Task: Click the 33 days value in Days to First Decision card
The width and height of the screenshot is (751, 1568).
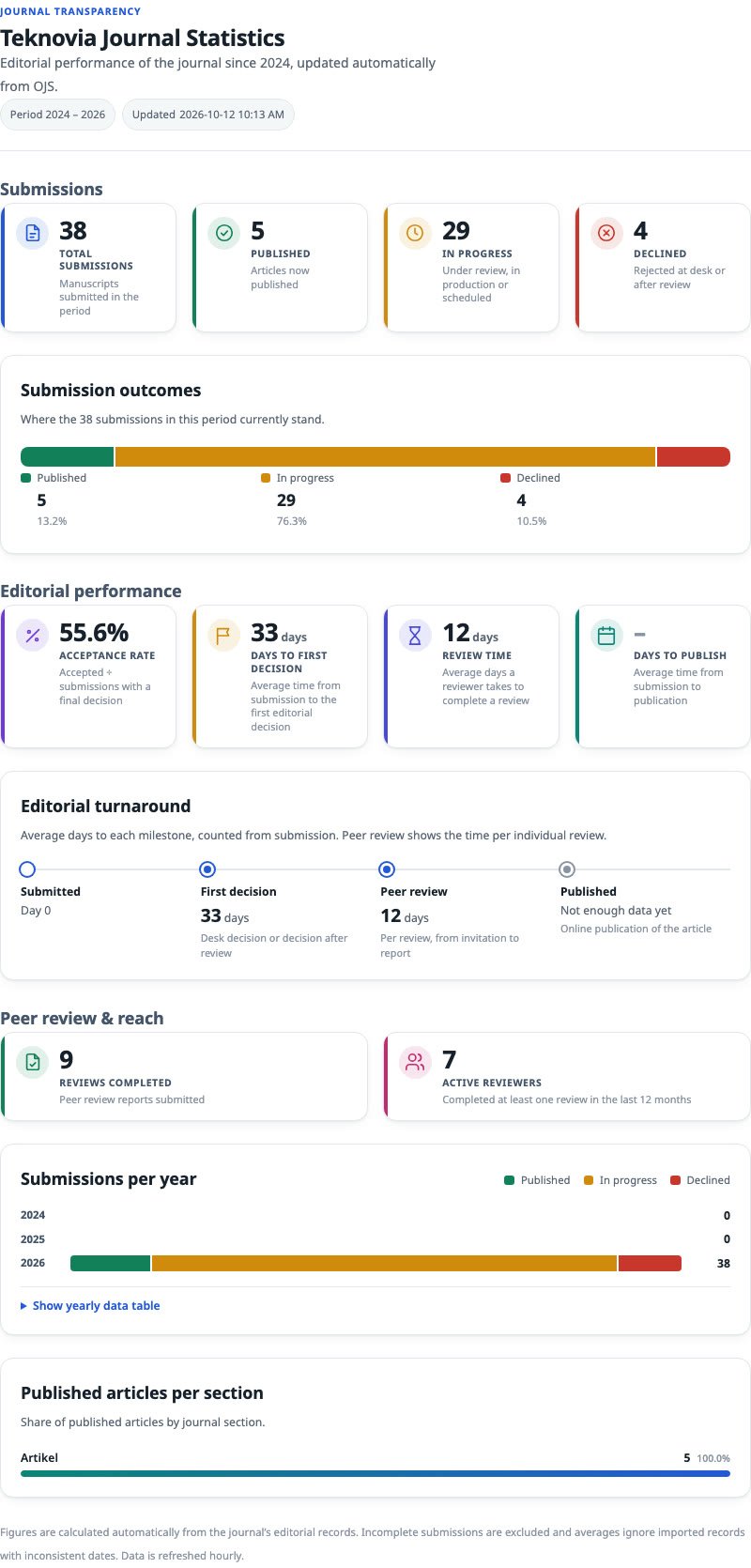Action: pos(279,634)
